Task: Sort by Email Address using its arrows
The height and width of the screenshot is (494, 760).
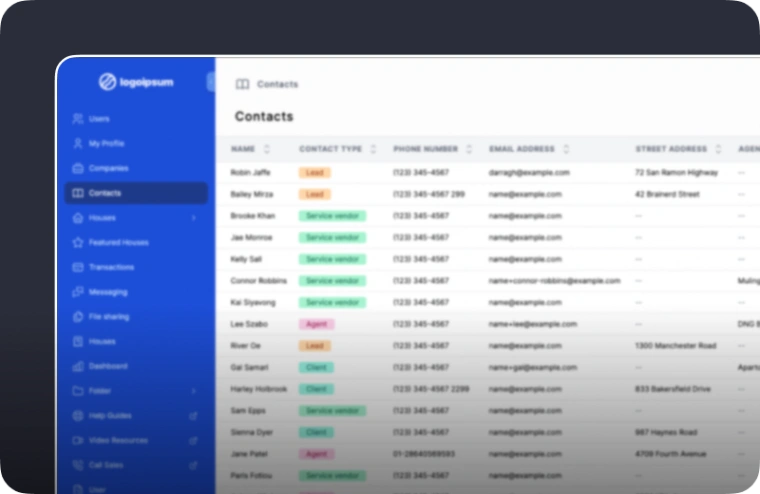Action: (x=566, y=149)
